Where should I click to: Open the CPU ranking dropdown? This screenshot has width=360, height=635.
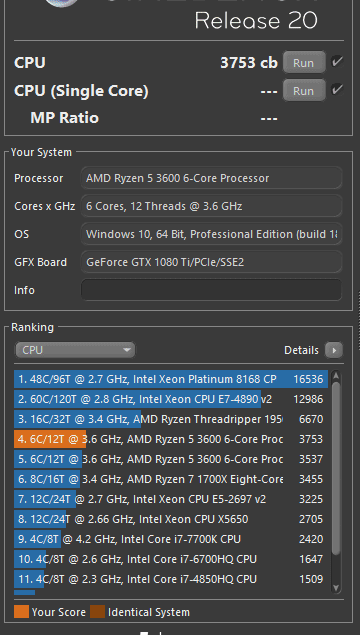(75, 350)
